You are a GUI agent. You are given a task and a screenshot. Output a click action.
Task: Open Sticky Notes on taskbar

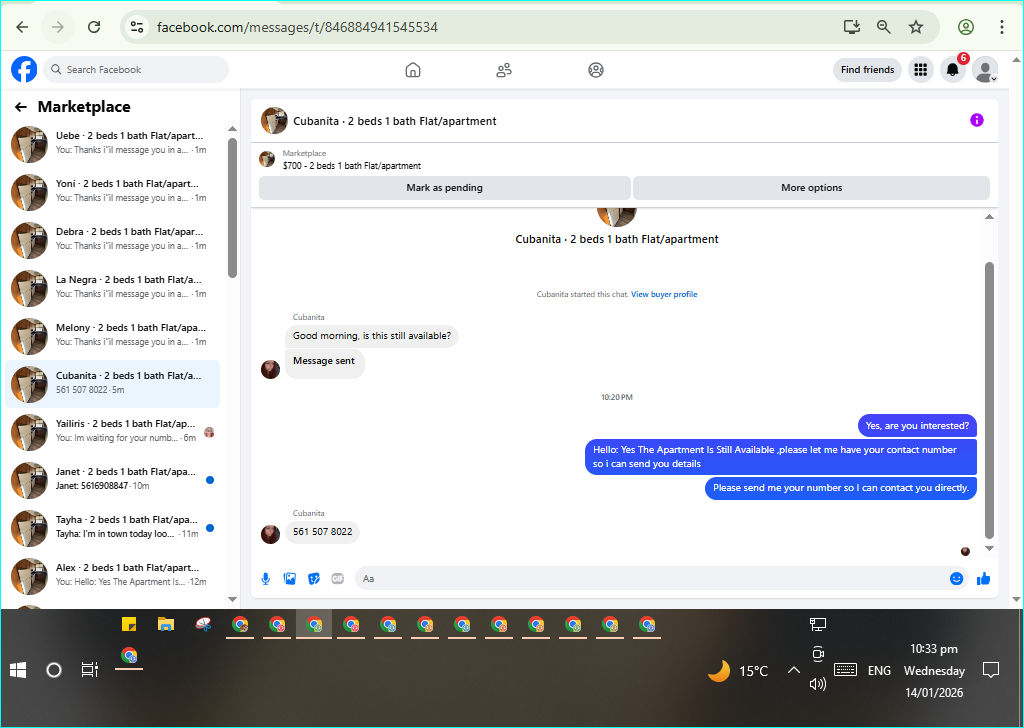(129, 625)
